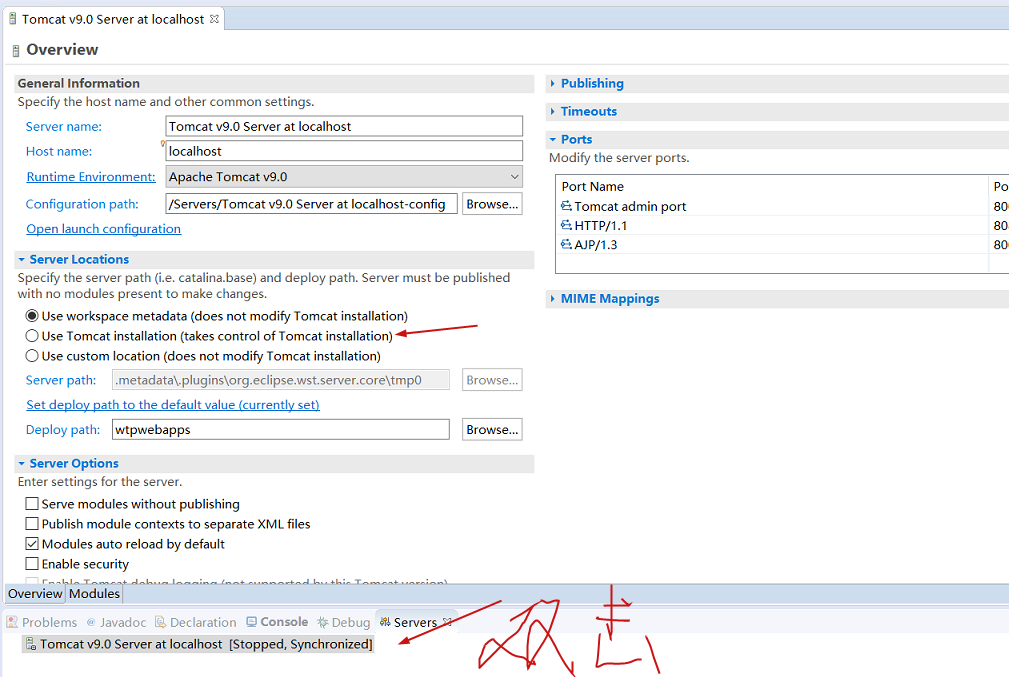Select the HTTP/1.1 port row
The image size is (1009, 677).
point(782,225)
